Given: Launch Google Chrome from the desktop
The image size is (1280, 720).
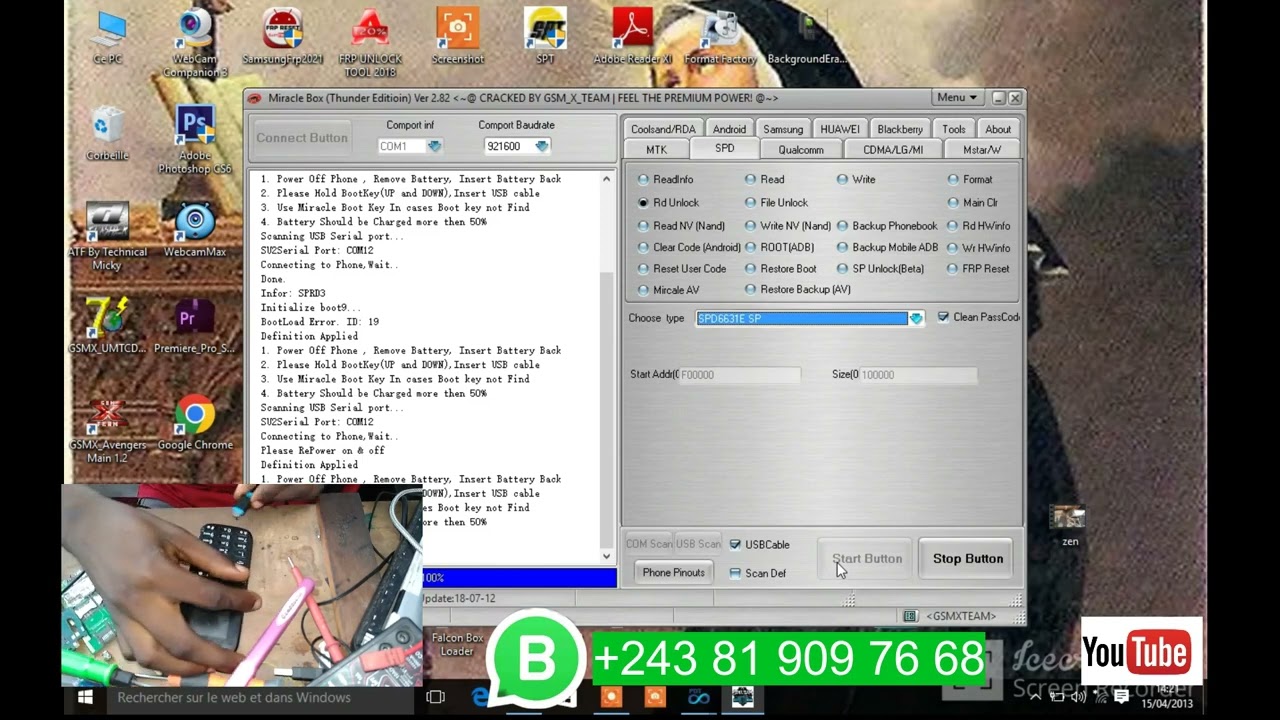Looking at the screenshot, I should 195,424.
